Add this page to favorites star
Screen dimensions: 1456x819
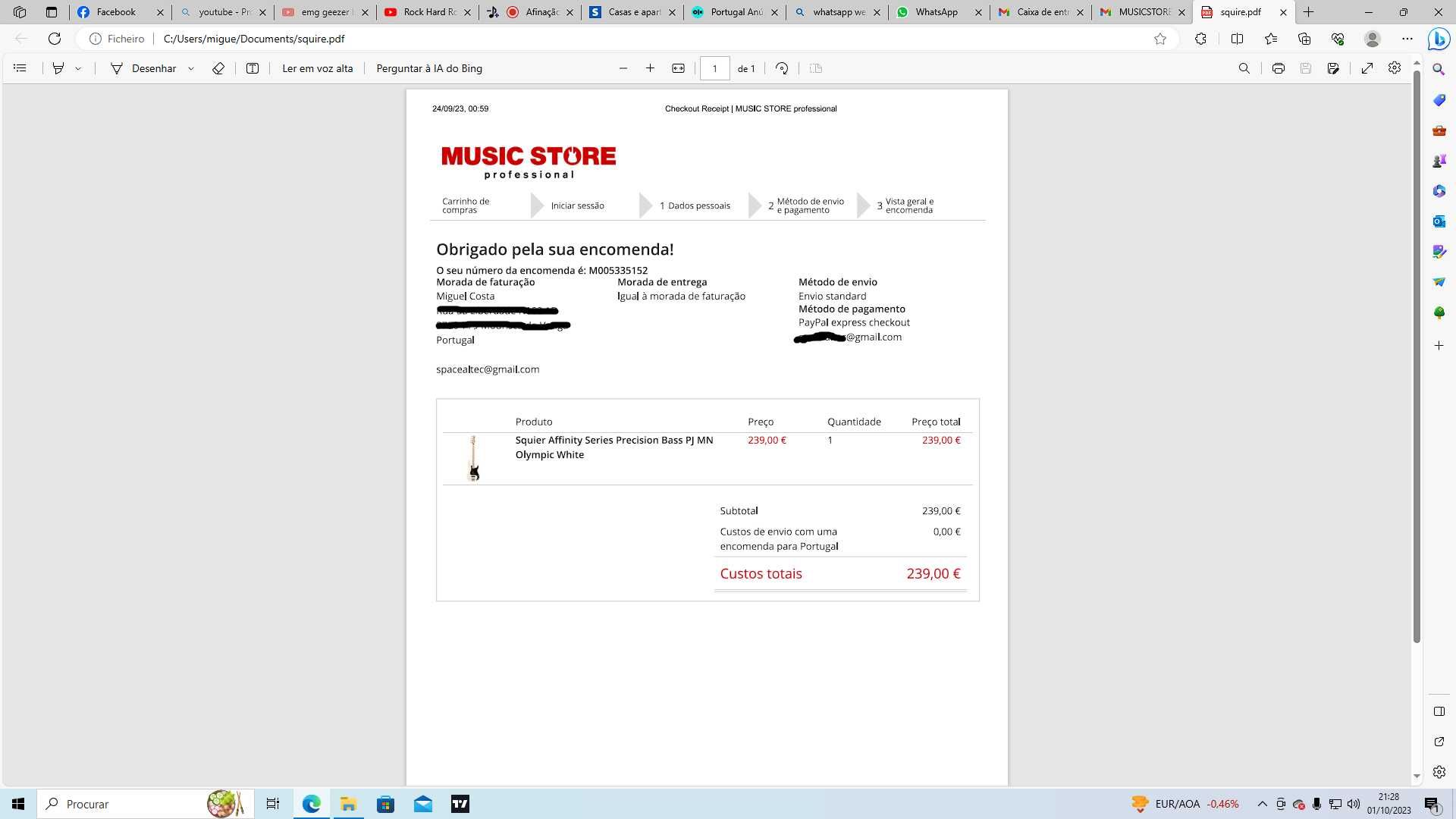(x=1160, y=39)
